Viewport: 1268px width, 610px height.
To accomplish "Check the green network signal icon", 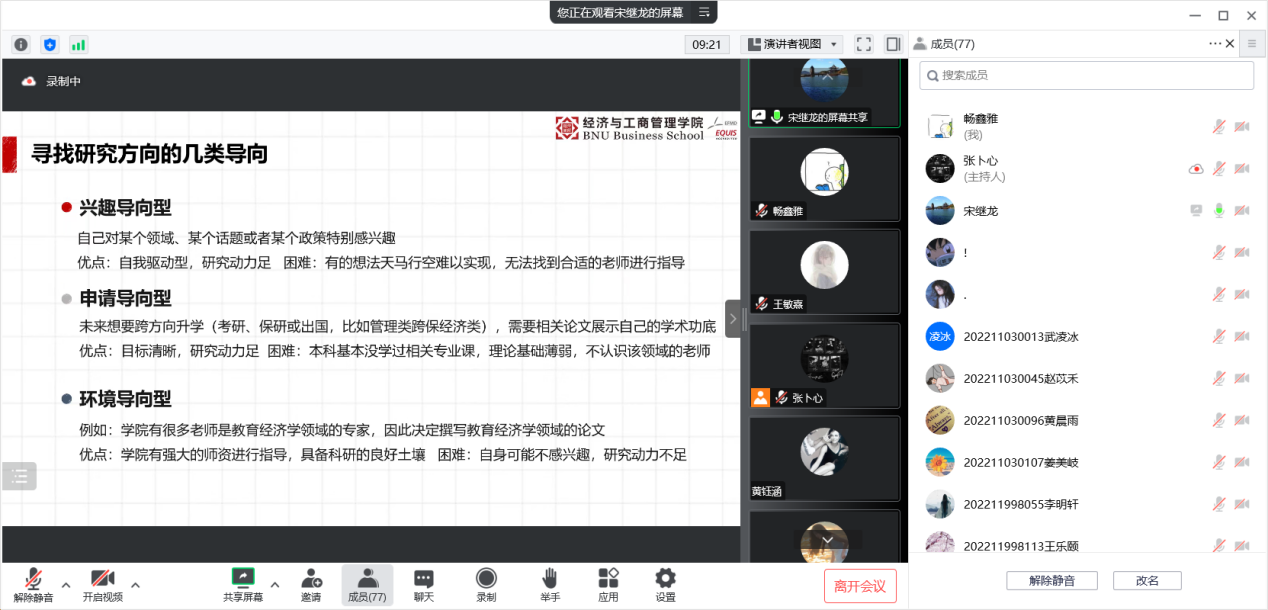I will coord(78,44).
